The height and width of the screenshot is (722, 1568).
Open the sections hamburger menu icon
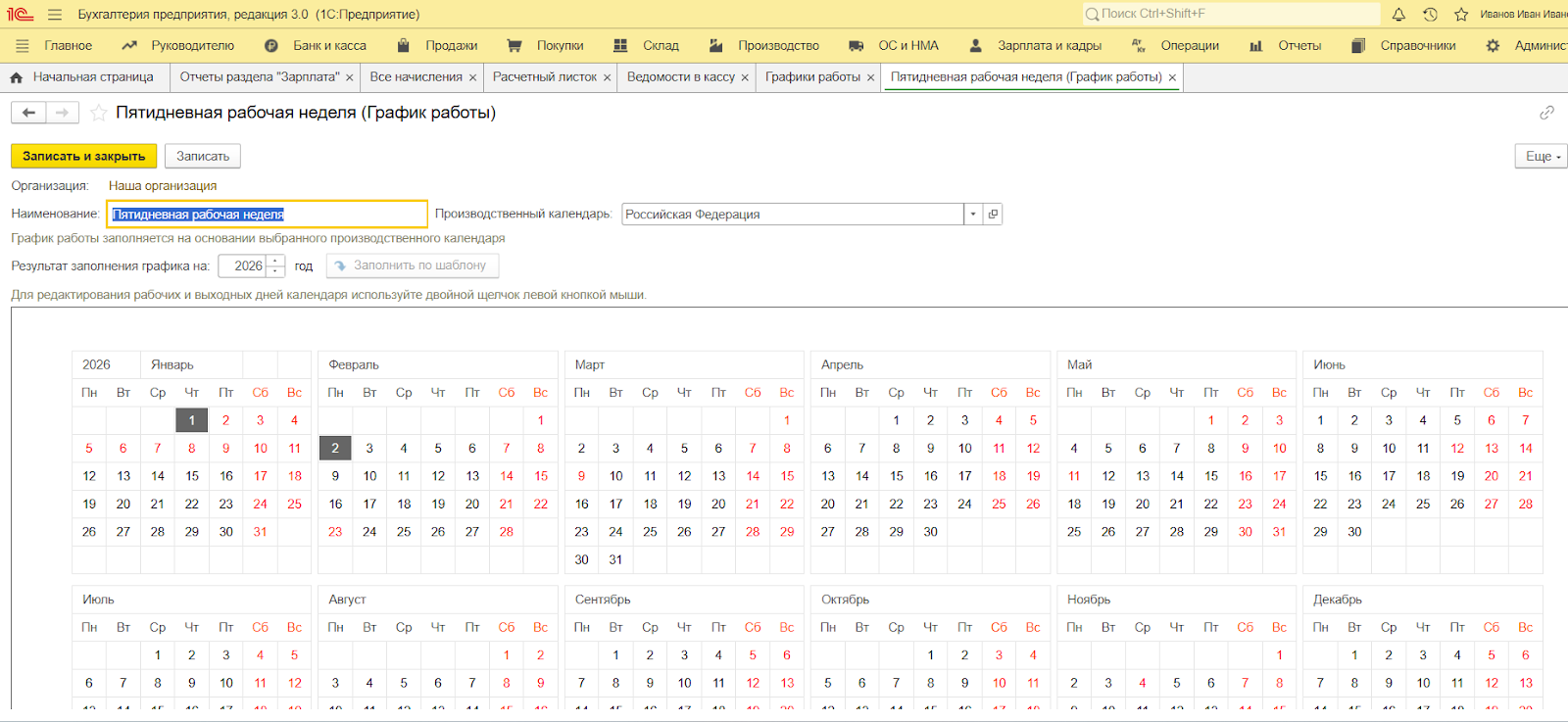click(23, 46)
